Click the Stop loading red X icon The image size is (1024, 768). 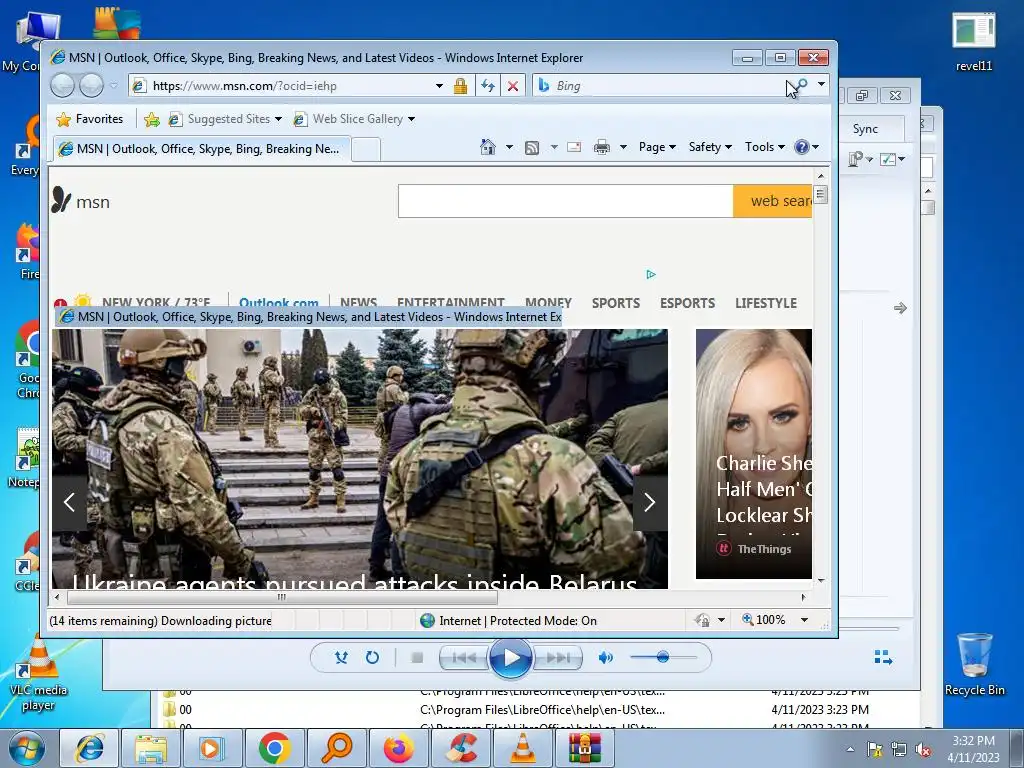(513, 86)
